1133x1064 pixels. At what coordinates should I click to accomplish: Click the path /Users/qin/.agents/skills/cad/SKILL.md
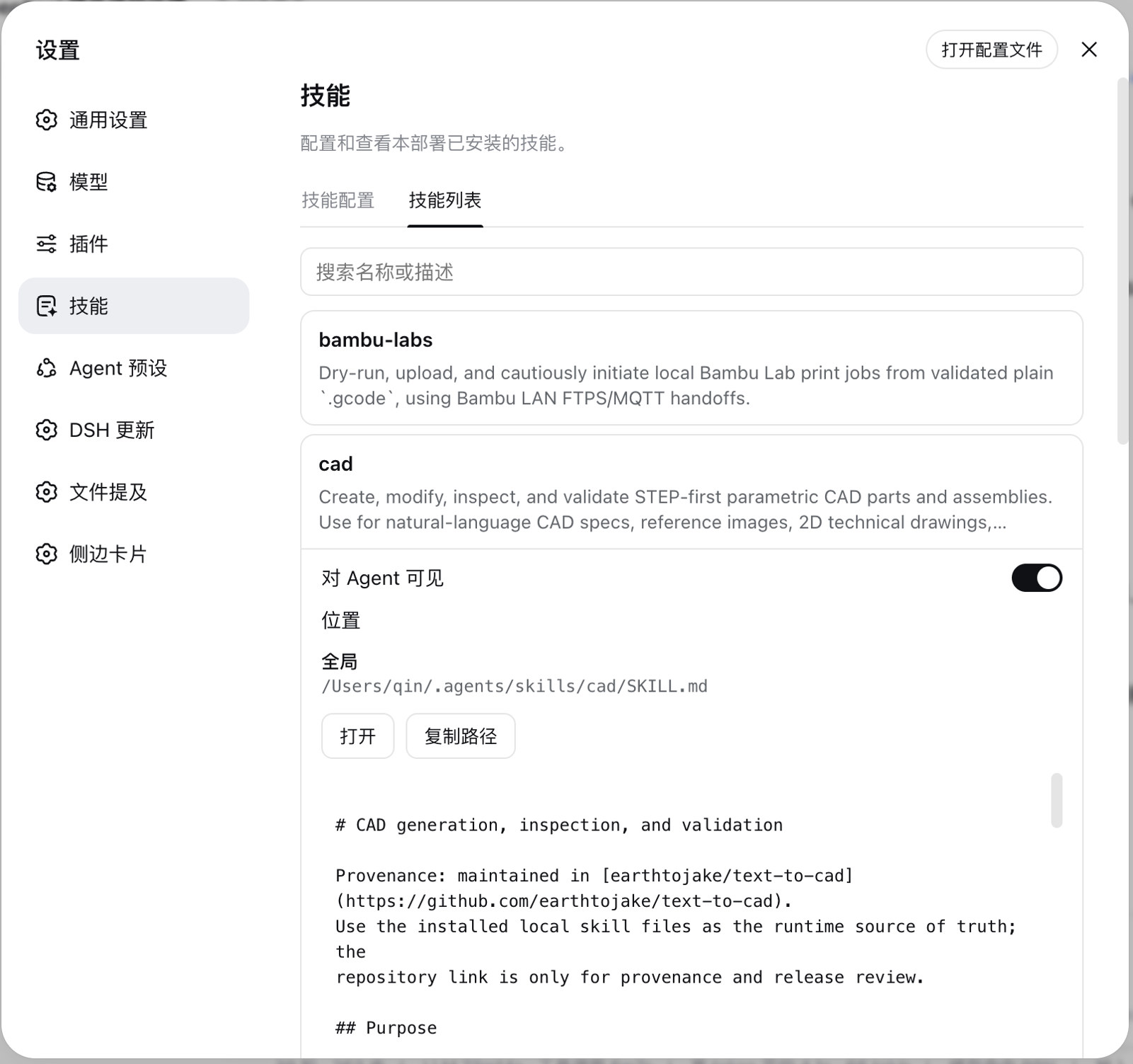pyautogui.click(x=514, y=686)
